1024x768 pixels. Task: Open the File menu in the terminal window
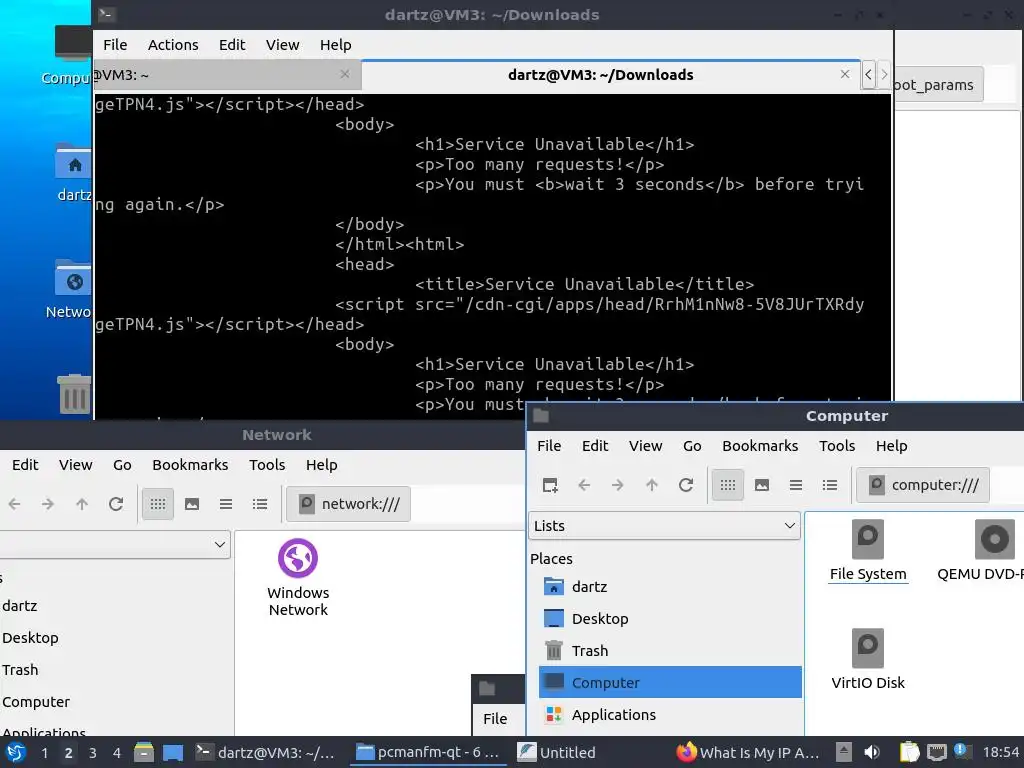click(x=115, y=45)
